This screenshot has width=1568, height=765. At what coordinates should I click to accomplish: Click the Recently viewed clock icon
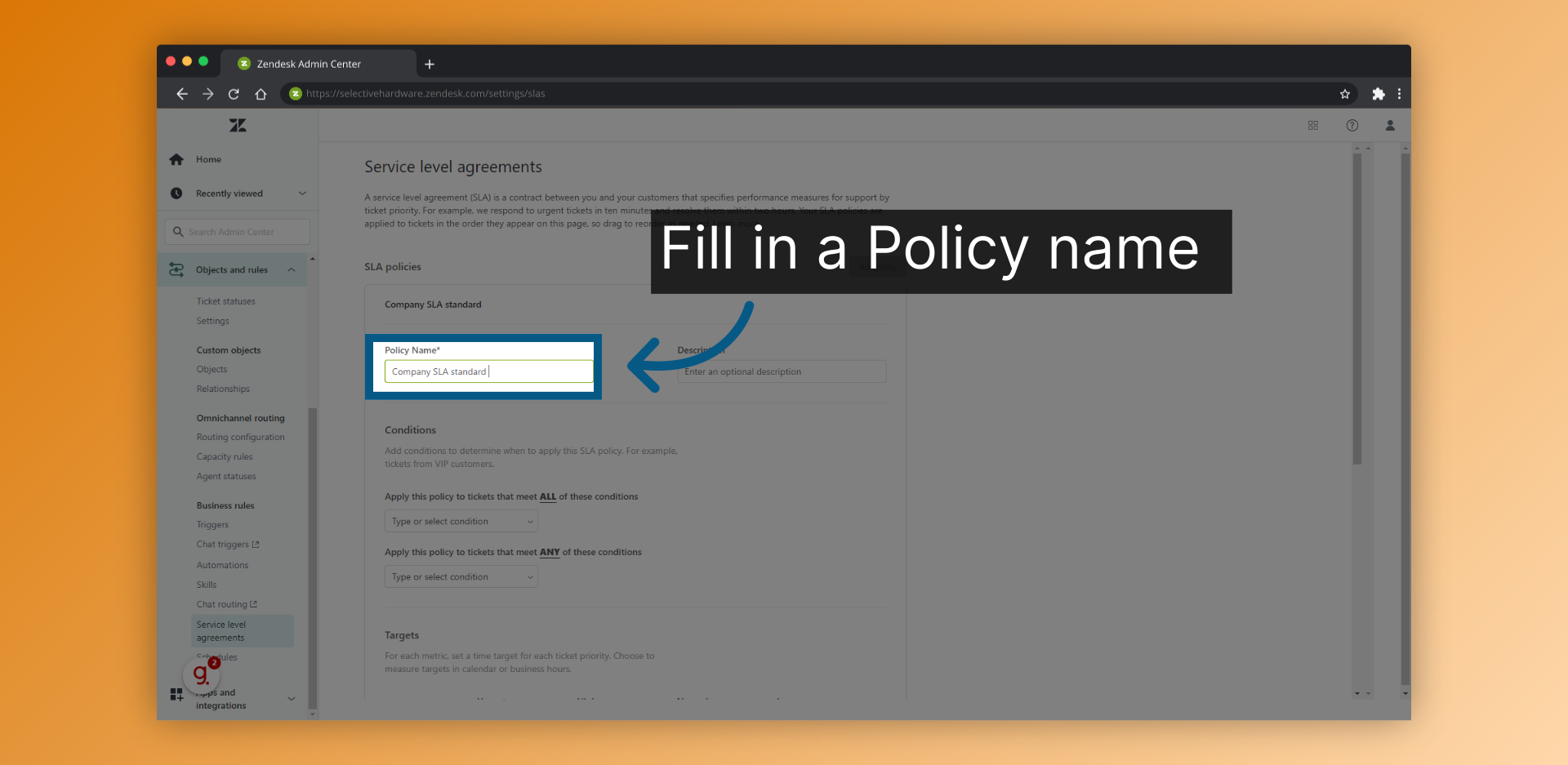click(176, 193)
